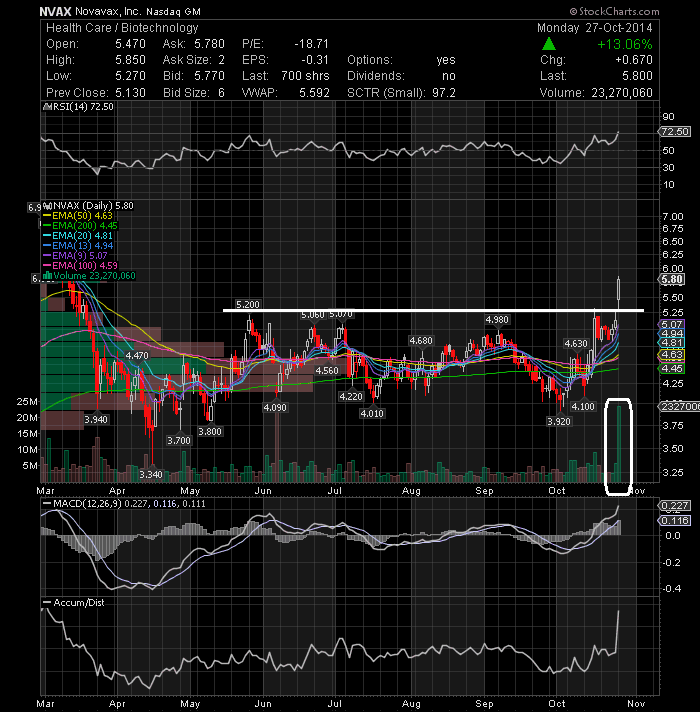This screenshot has height=712, width=700.
Task: Click the 4.680 August high label
Action: click(421, 341)
